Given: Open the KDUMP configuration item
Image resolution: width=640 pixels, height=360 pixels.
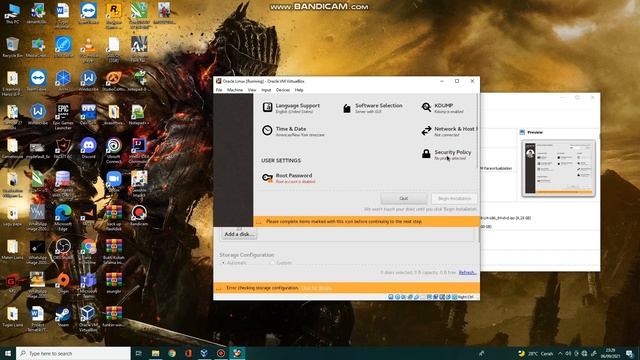Looking at the screenshot, I should coord(442,108).
